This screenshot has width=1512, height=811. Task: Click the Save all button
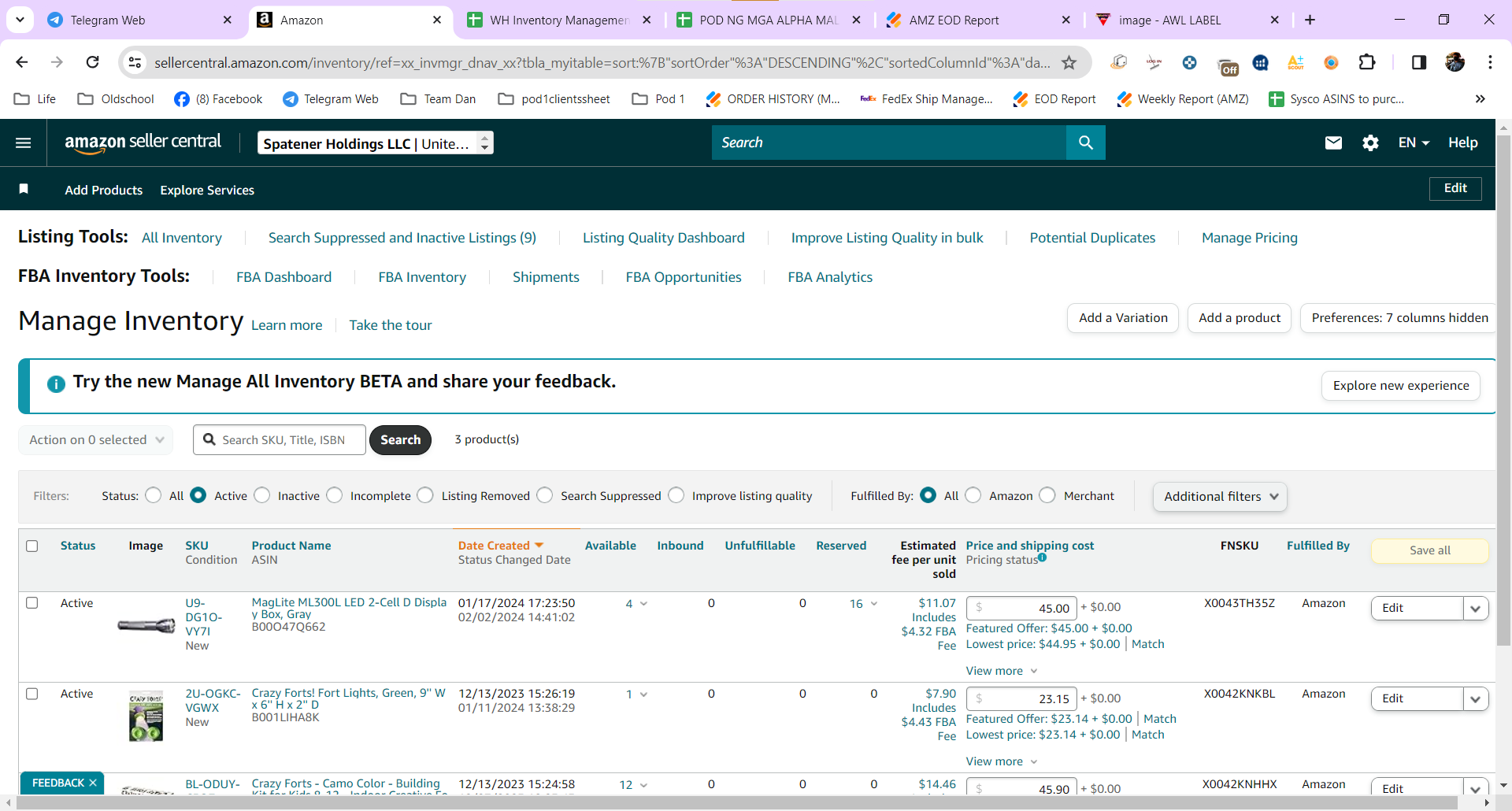[x=1430, y=550]
